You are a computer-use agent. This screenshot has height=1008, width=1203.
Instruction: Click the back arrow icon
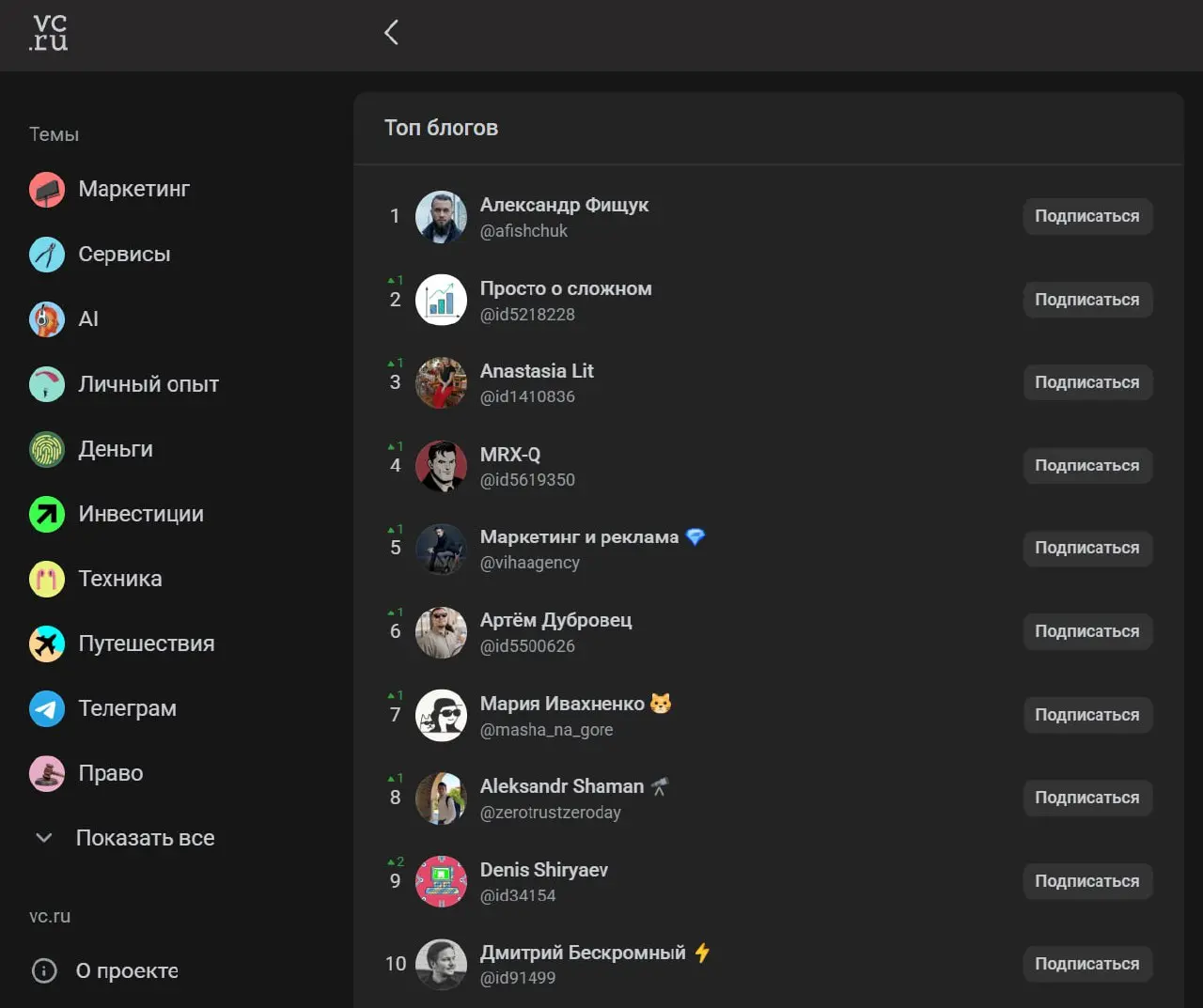click(x=392, y=33)
